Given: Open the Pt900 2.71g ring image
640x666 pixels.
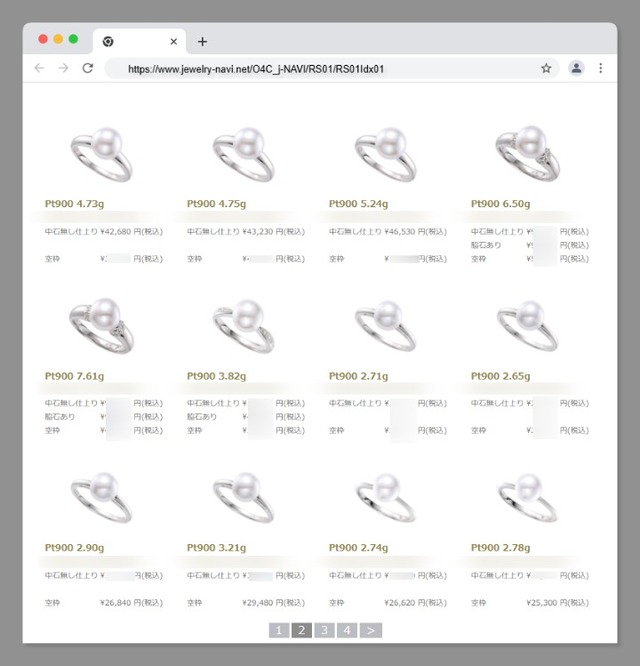Looking at the screenshot, I should pyautogui.click(x=386, y=326).
